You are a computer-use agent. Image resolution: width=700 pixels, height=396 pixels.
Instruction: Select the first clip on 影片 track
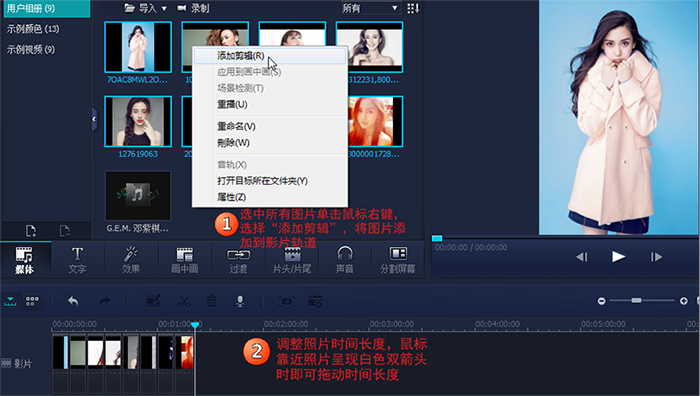pos(60,352)
